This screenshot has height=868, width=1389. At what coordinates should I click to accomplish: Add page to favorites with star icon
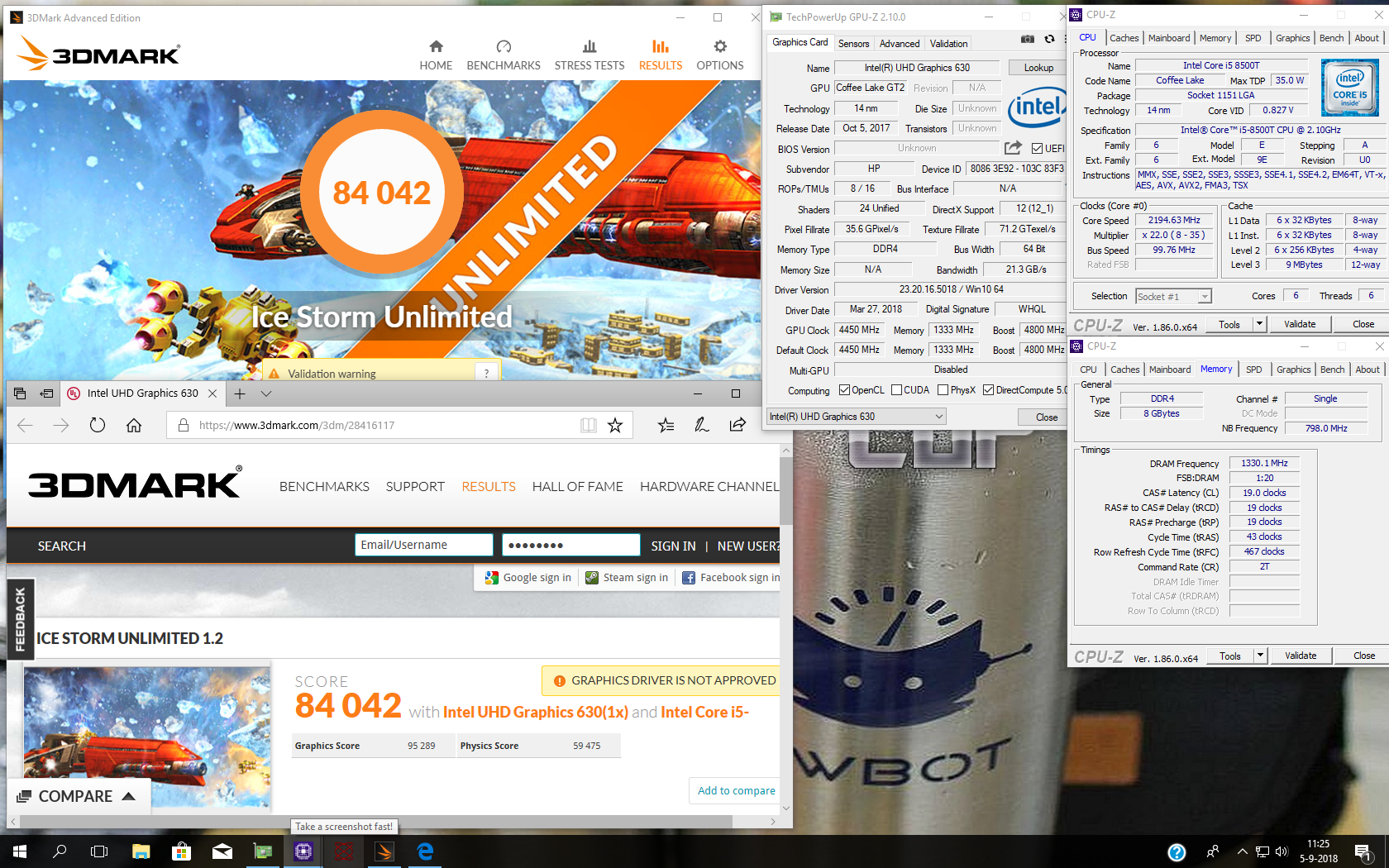(x=615, y=425)
